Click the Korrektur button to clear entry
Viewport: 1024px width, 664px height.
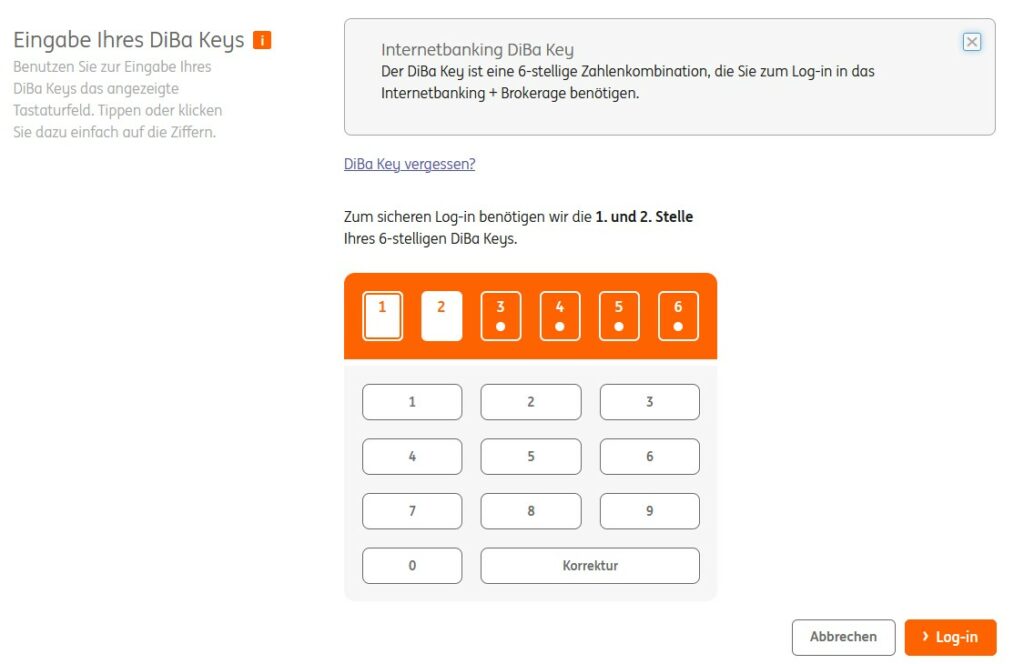(590, 565)
